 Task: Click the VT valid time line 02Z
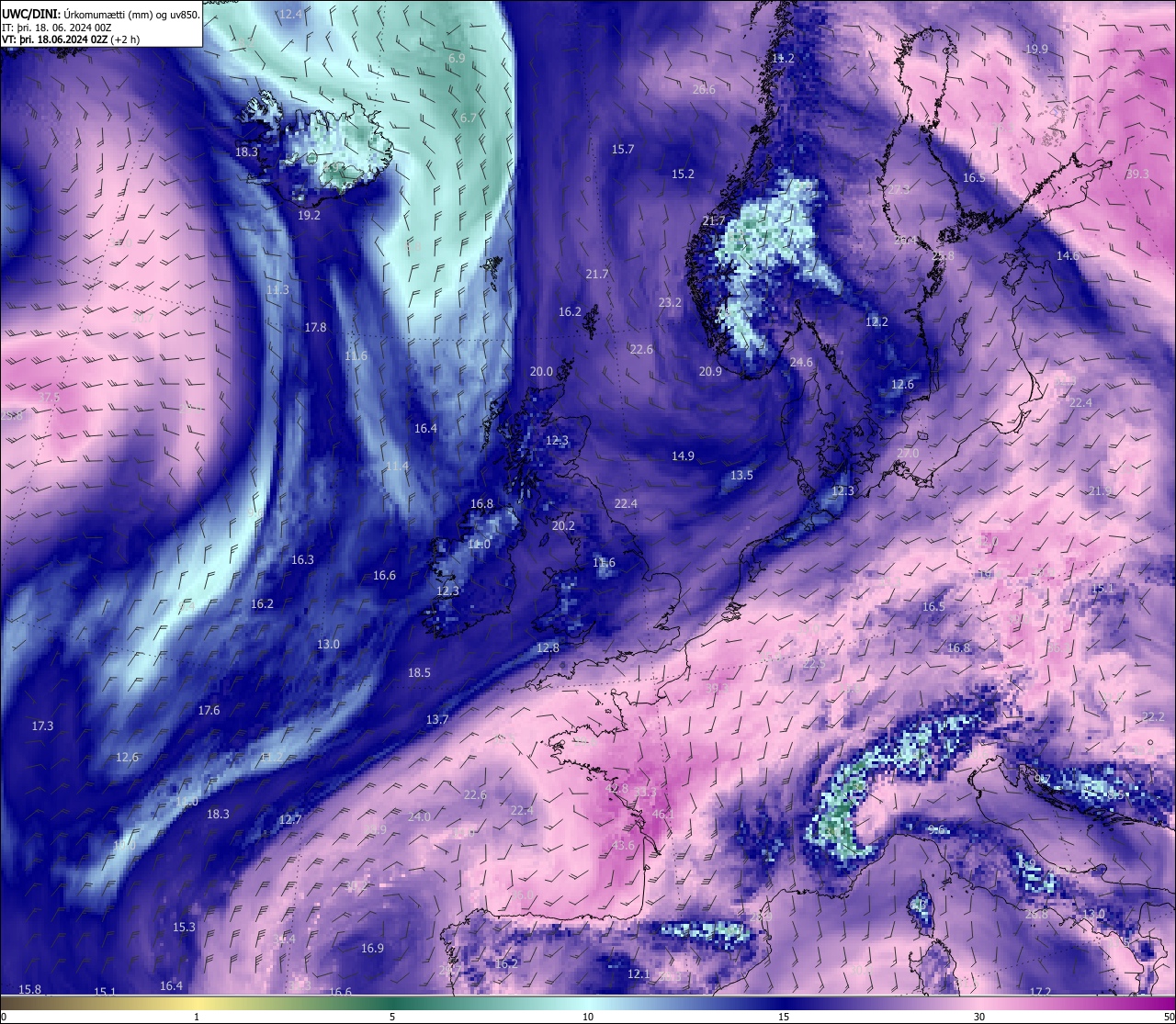point(70,39)
